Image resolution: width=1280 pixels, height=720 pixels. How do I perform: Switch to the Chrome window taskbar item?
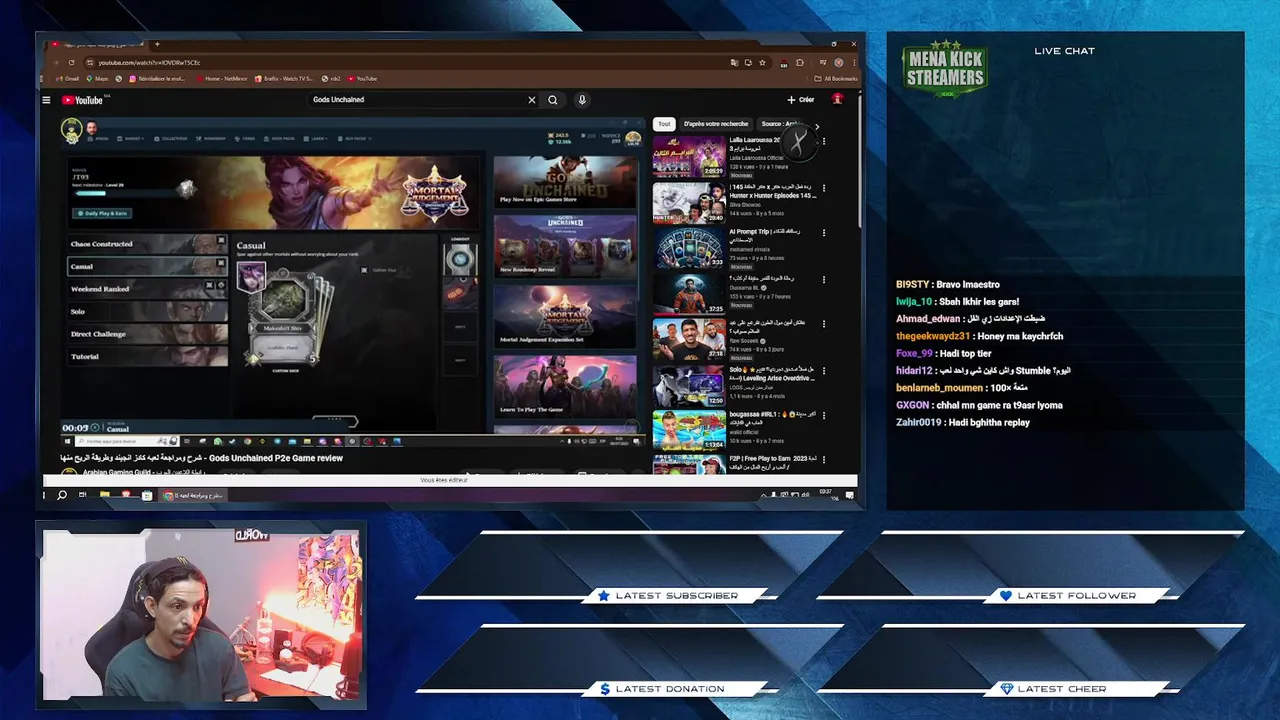pos(195,495)
